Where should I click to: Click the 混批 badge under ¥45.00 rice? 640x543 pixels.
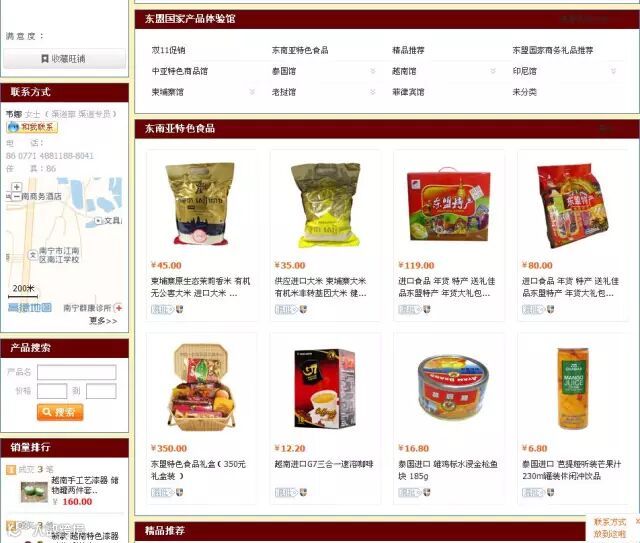tap(162, 309)
